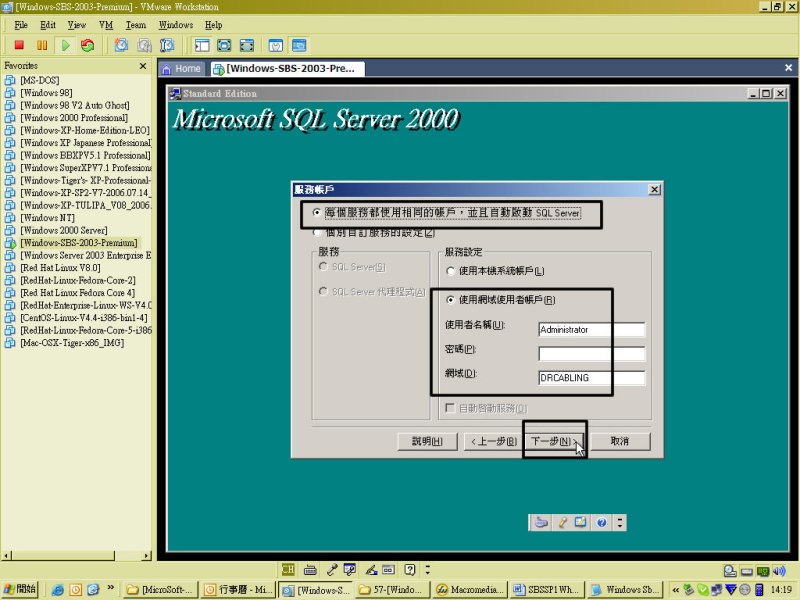
Task: Click the help question-mark icon in guest toolbar
Action: 602,522
